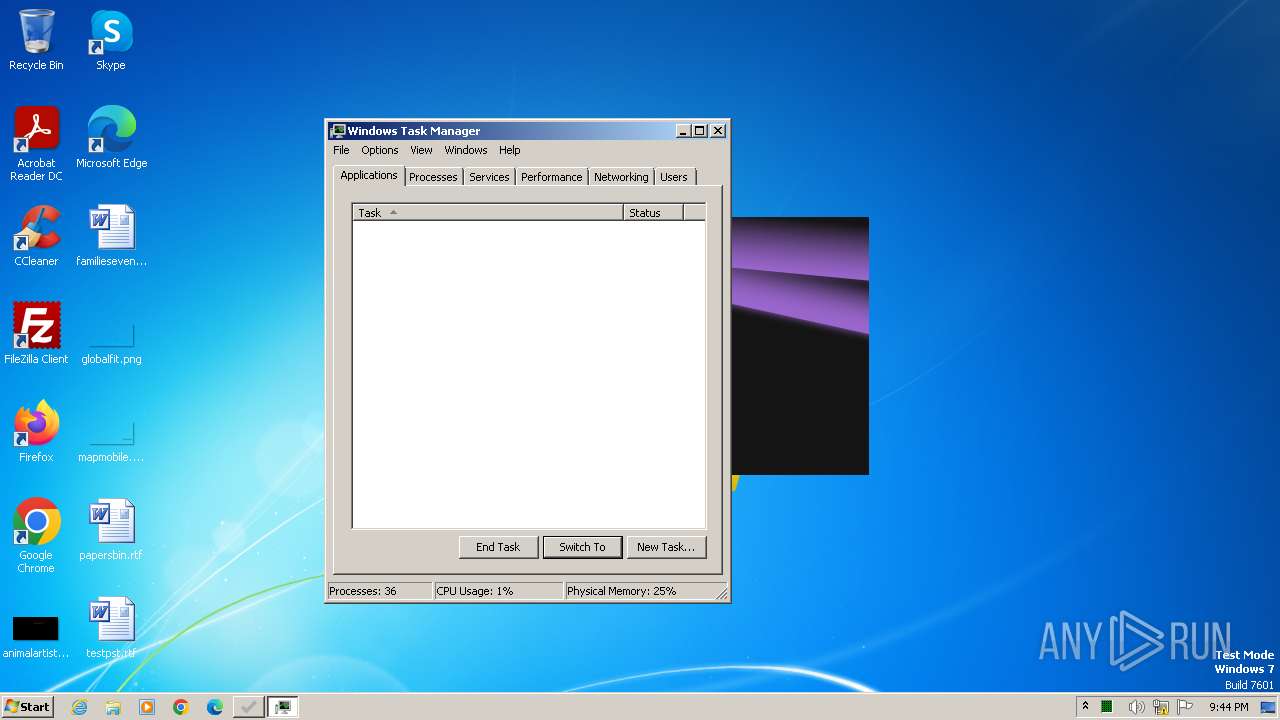Open Windows Explorer folder in taskbar
This screenshot has height=720, width=1280.
click(x=113, y=707)
